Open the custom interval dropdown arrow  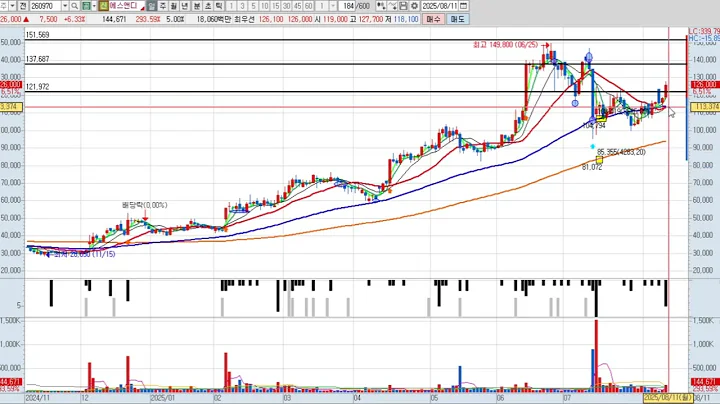pyautogui.click(x=333, y=6)
